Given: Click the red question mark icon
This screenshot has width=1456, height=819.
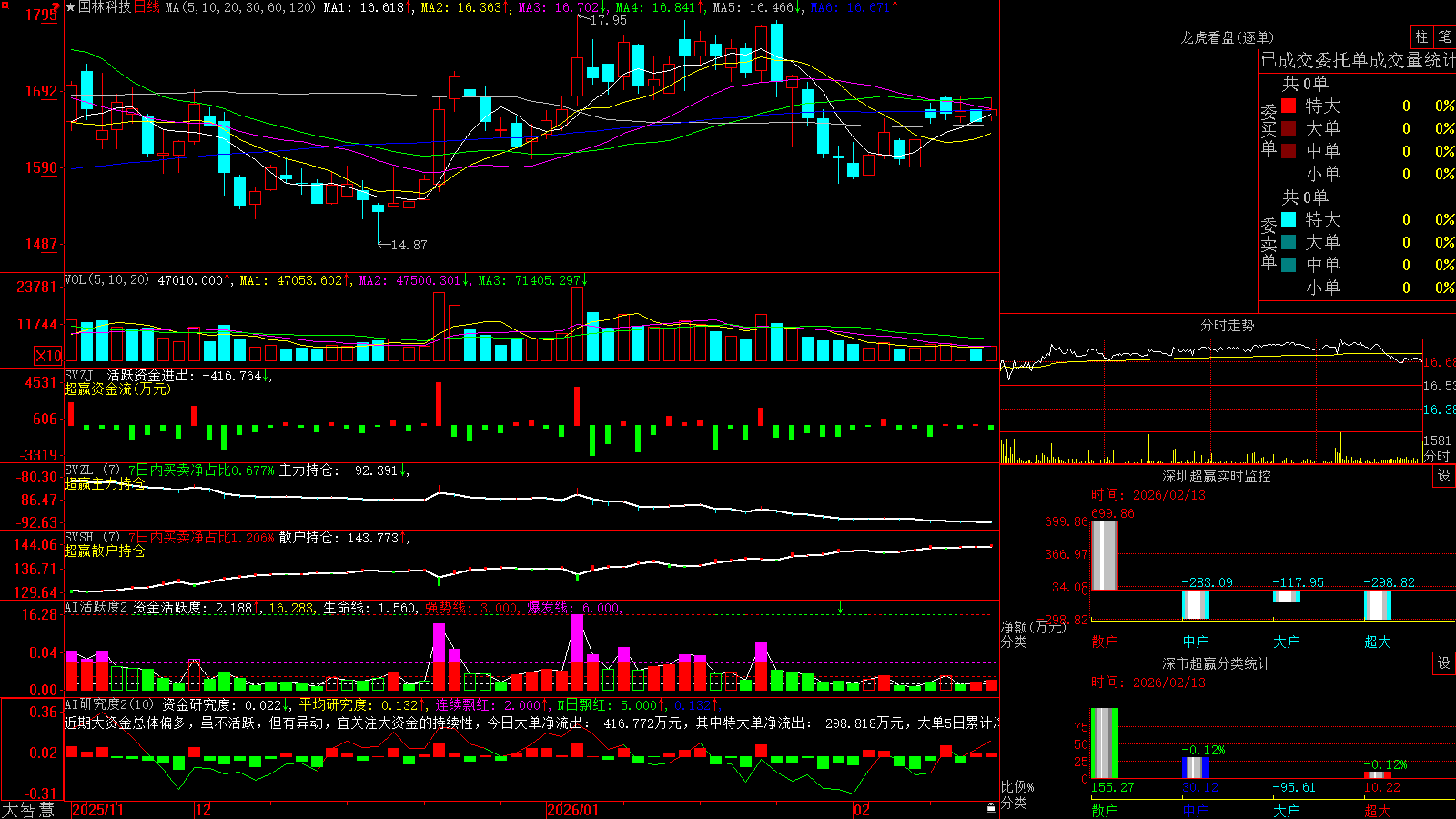Looking at the screenshot, I should 56,6.
